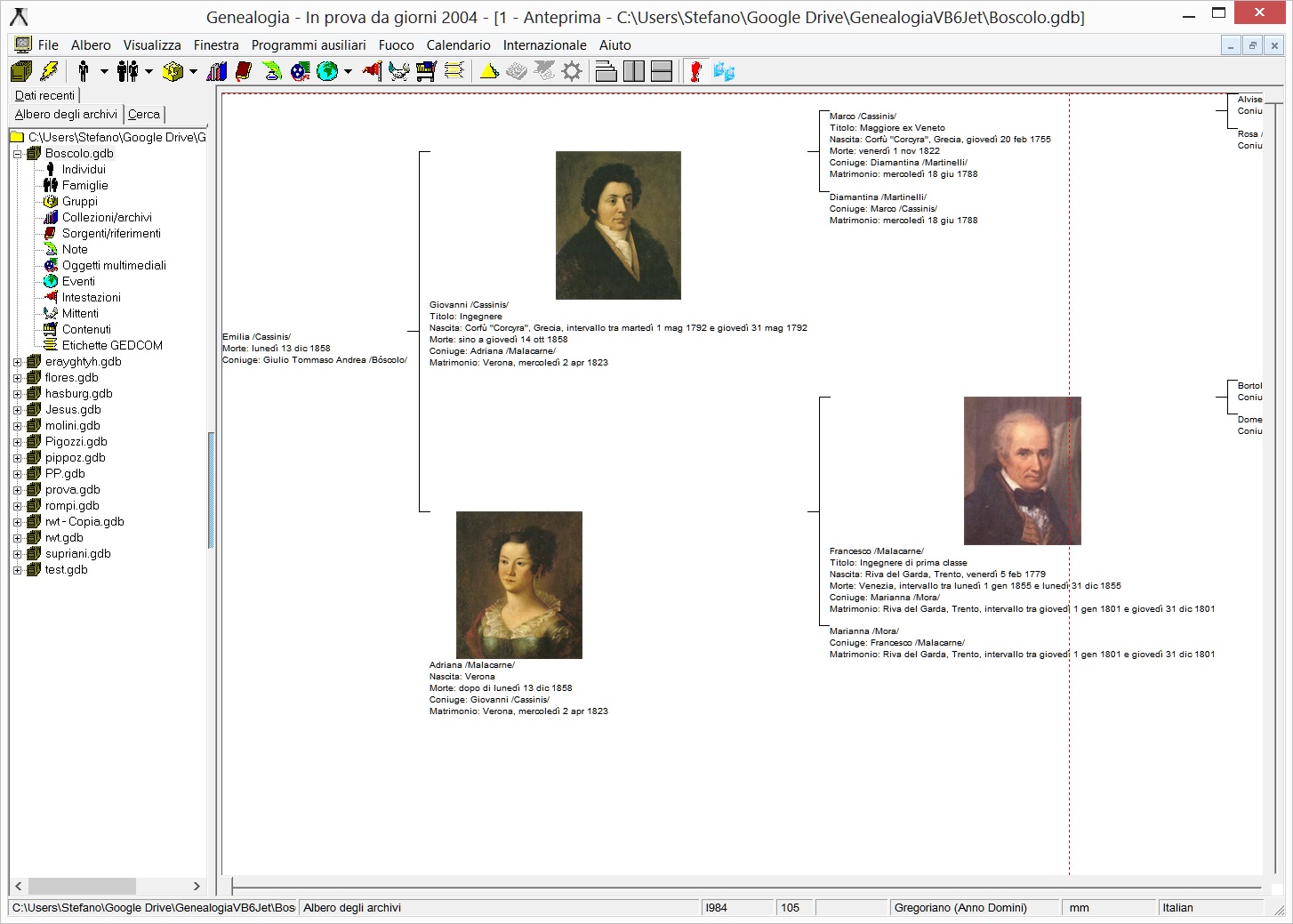Click the tree panel scroll-right arrow
The height and width of the screenshot is (924, 1293).
pyautogui.click(x=197, y=886)
